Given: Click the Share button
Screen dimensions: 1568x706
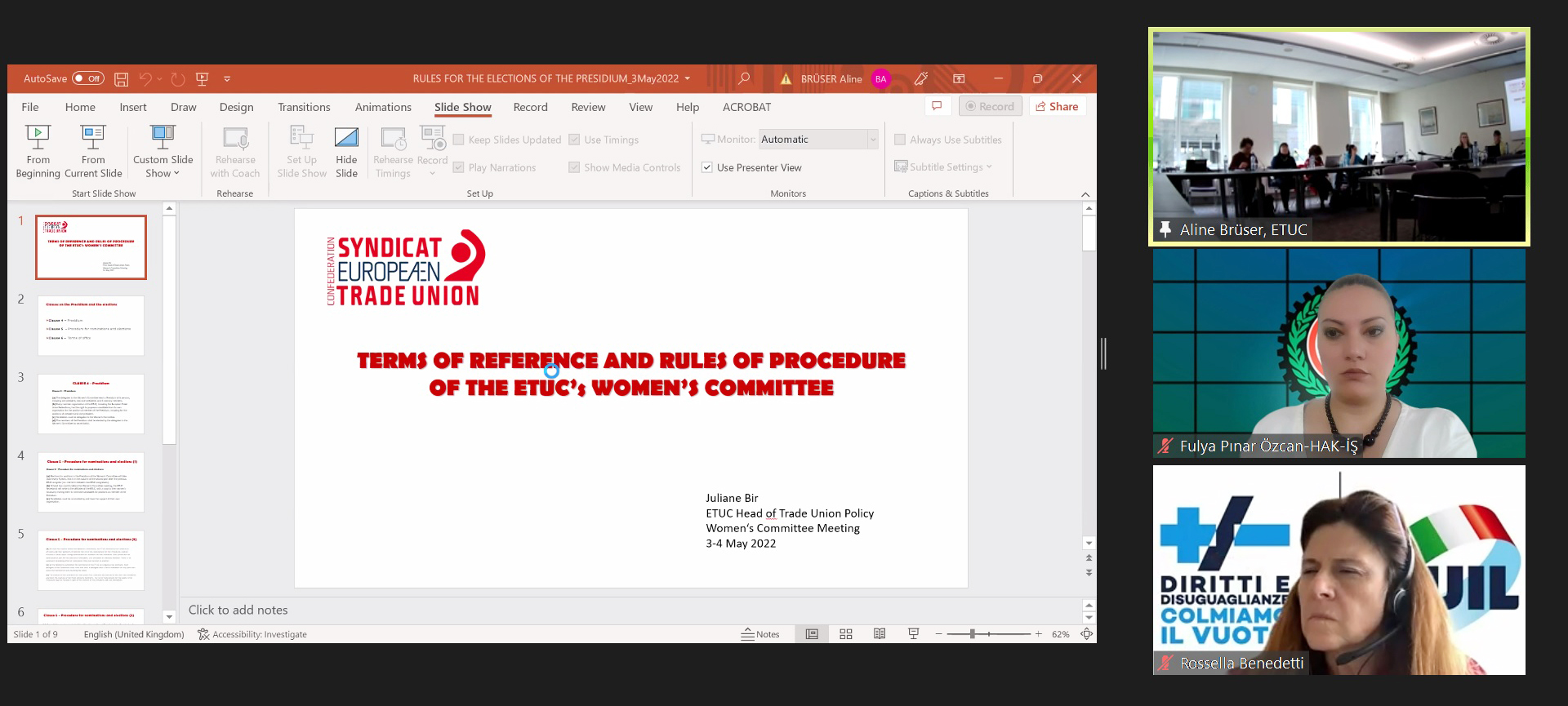Looking at the screenshot, I should point(1058,106).
